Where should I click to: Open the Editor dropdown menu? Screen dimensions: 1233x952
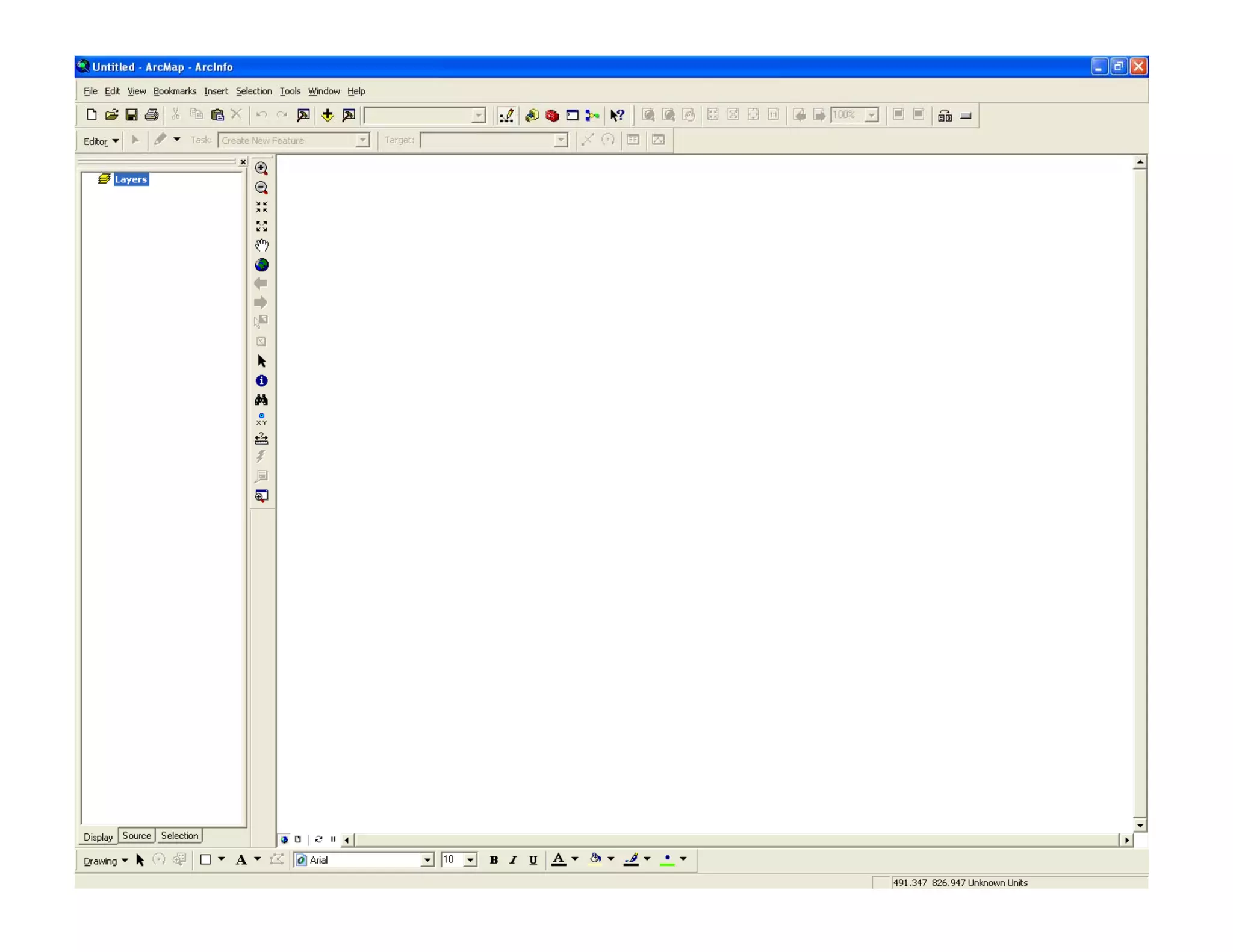pos(101,141)
